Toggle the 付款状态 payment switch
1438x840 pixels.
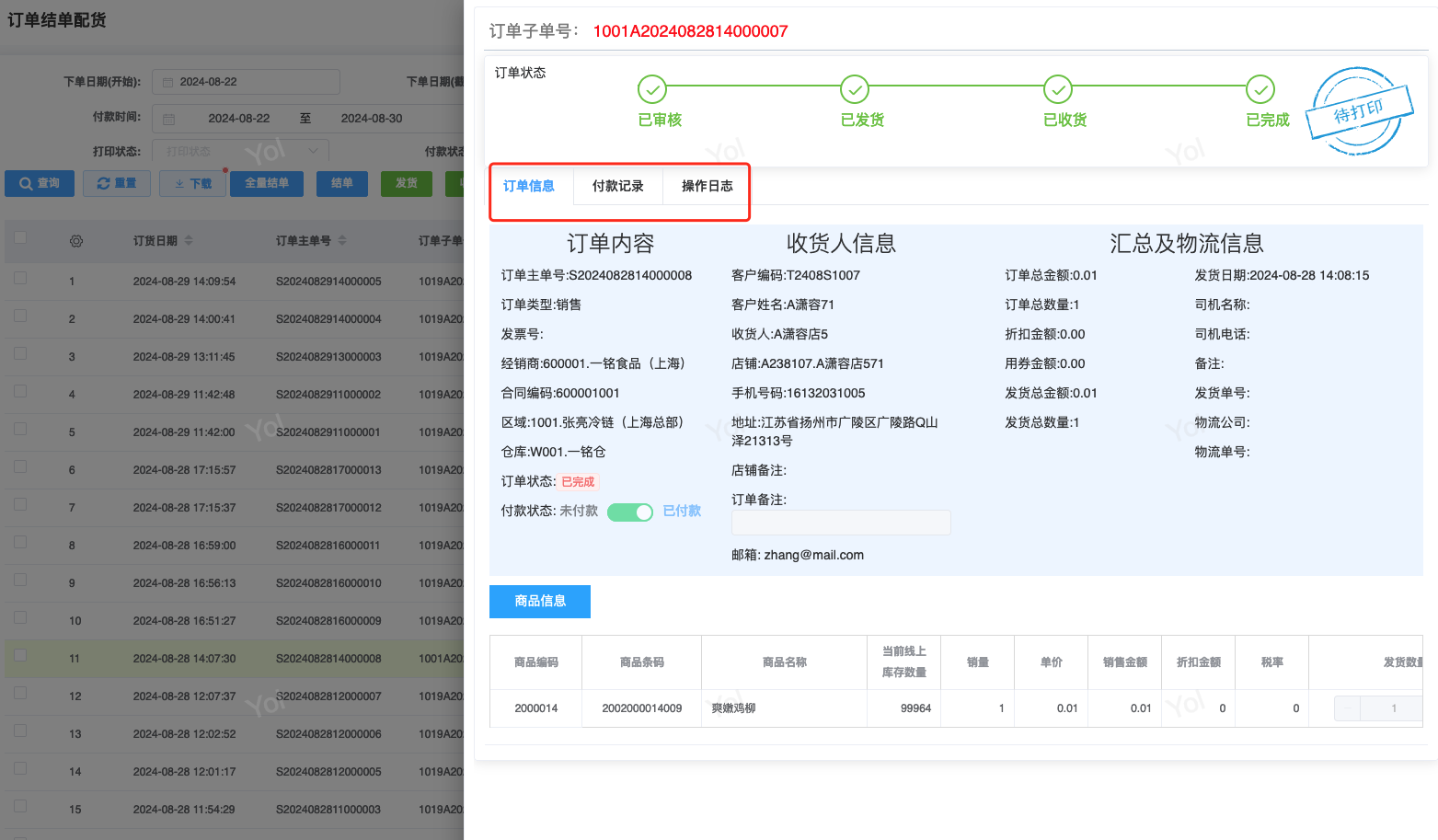click(630, 512)
